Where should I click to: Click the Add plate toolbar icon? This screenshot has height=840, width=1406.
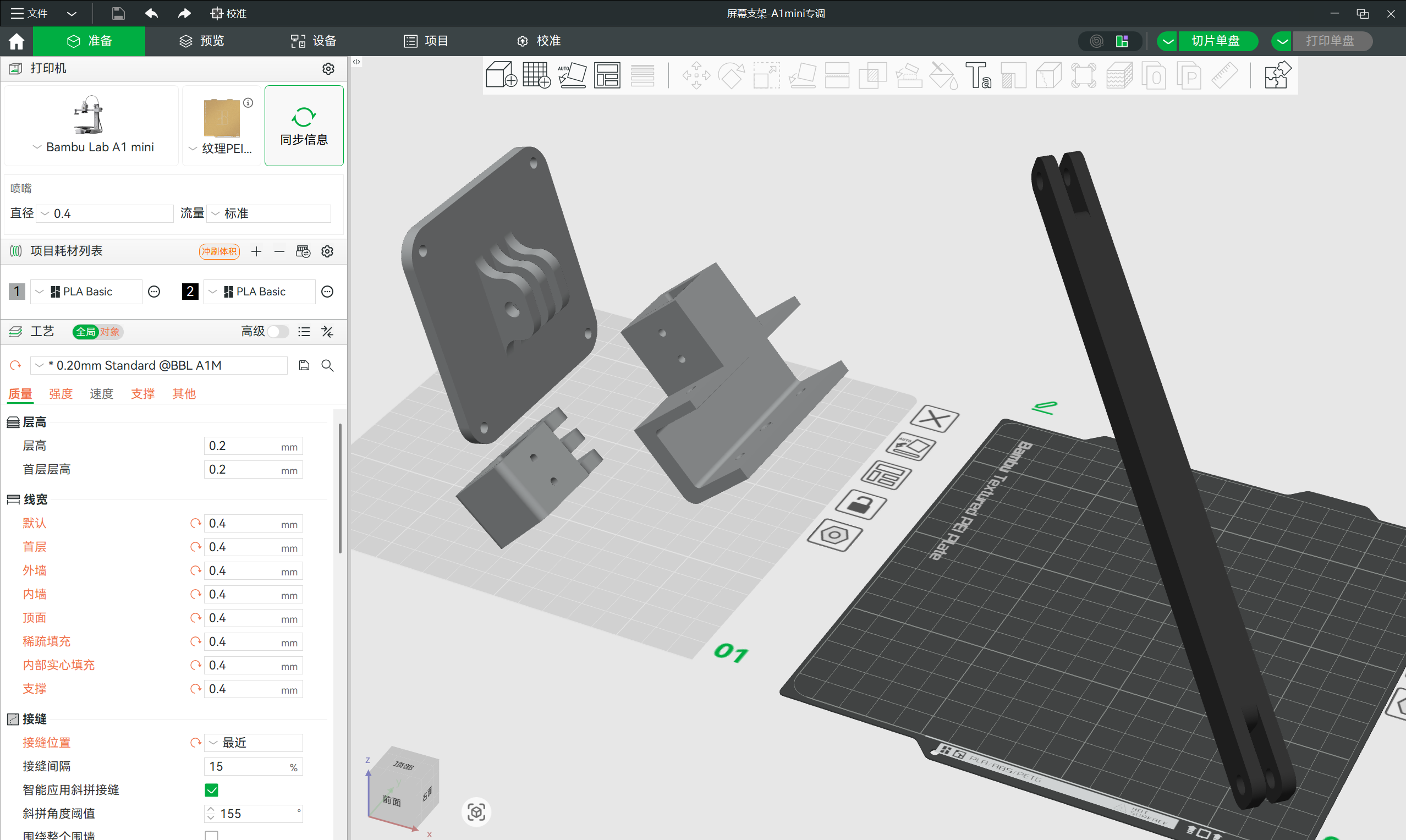[x=536, y=75]
